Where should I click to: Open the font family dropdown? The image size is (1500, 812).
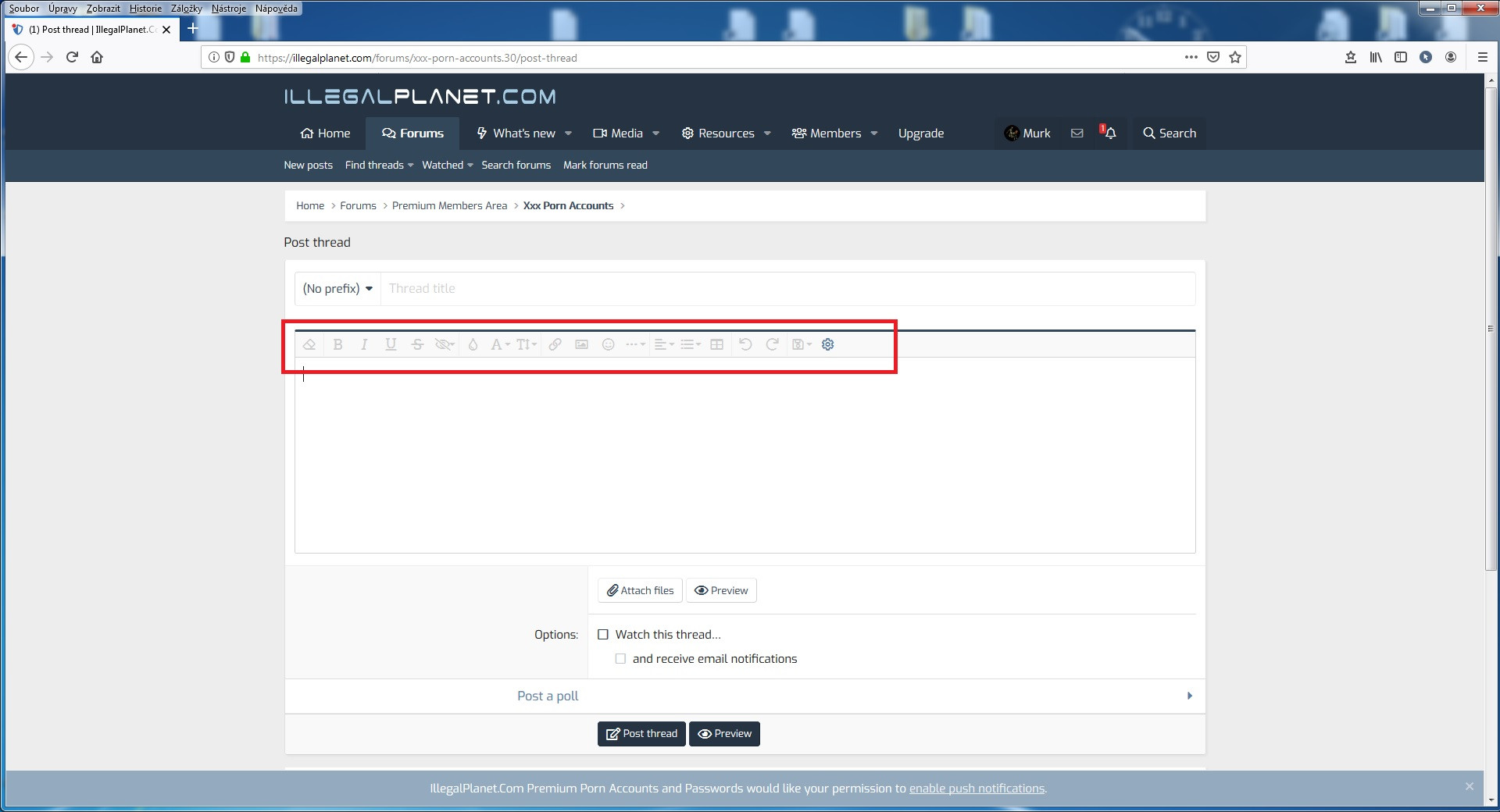tap(500, 344)
